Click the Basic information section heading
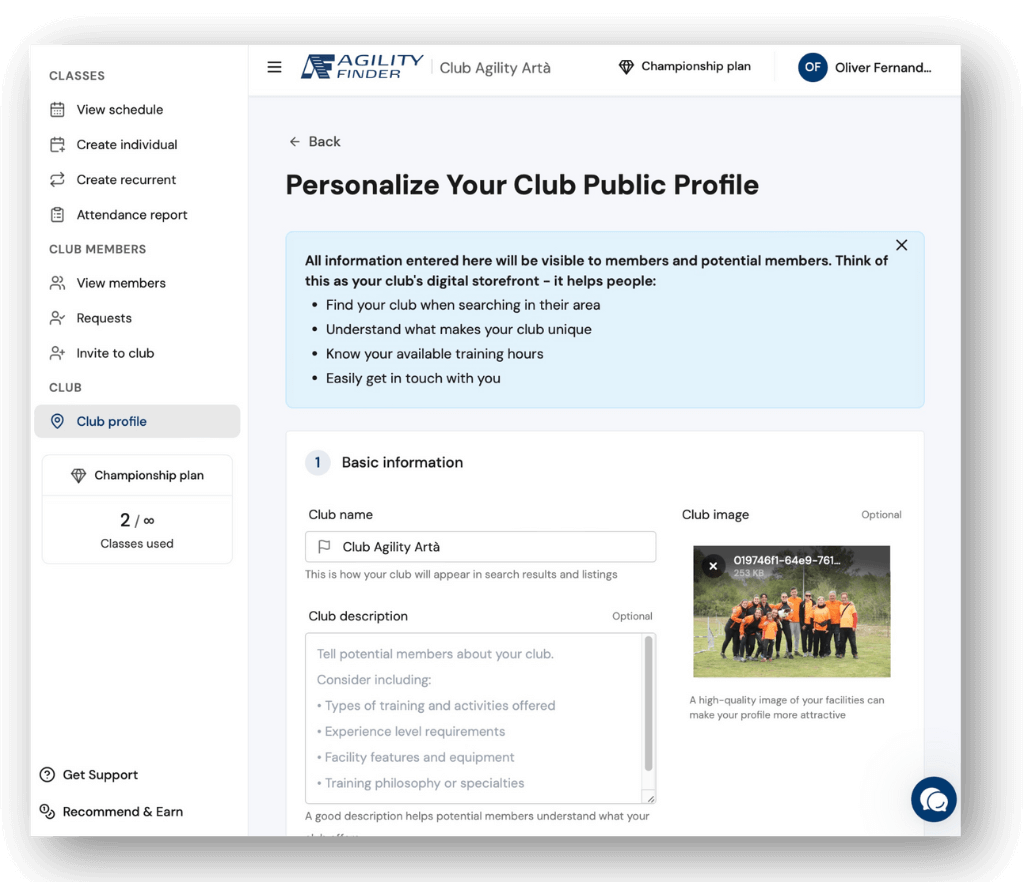Image resolution: width=1030 pixels, height=882 pixels. [402, 462]
